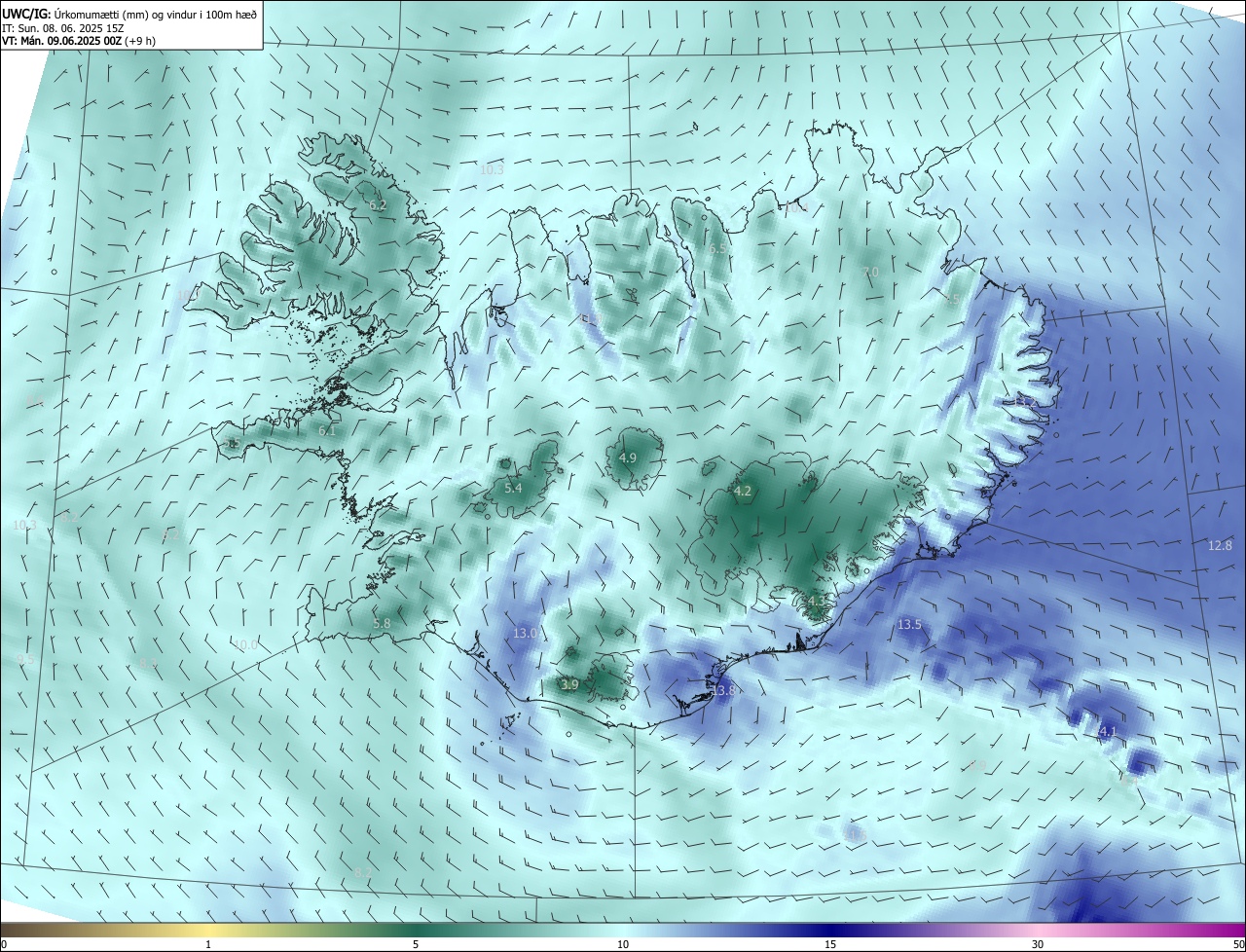Click the 13.0 value label
1246x952 pixels.
[x=525, y=633]
